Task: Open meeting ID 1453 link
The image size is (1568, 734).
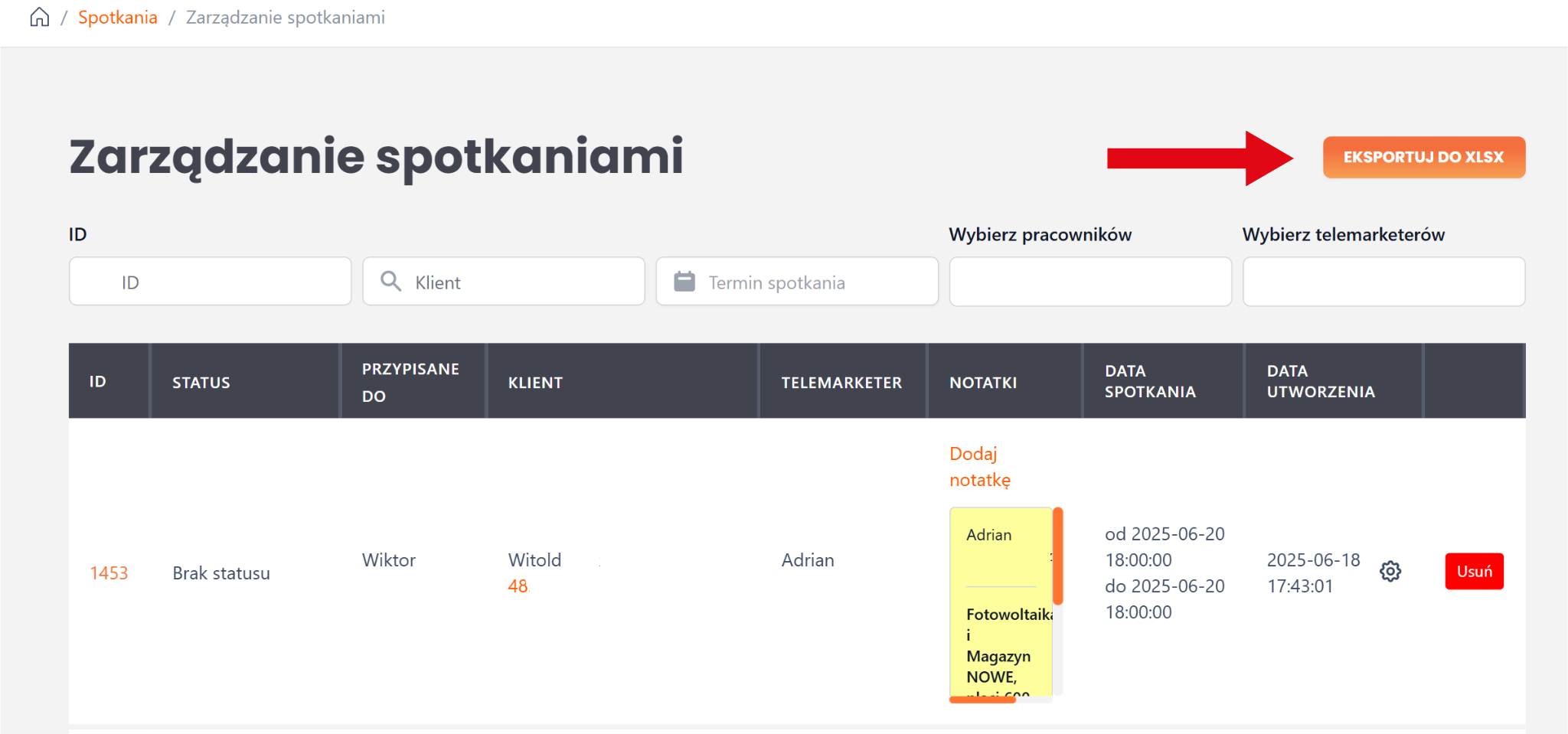Action: [109, 573]
